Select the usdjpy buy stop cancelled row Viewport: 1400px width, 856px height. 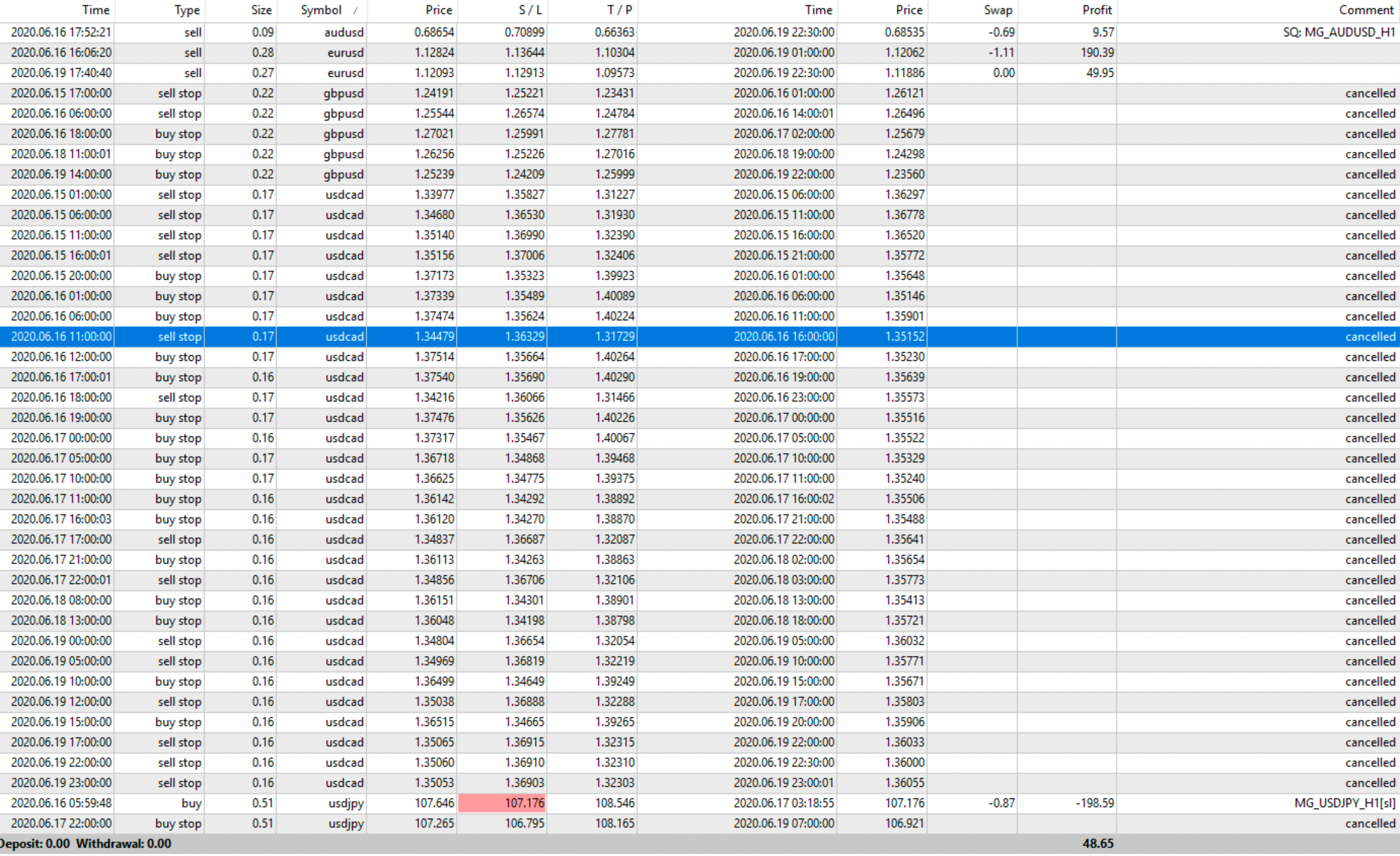[x=345, y=824]
